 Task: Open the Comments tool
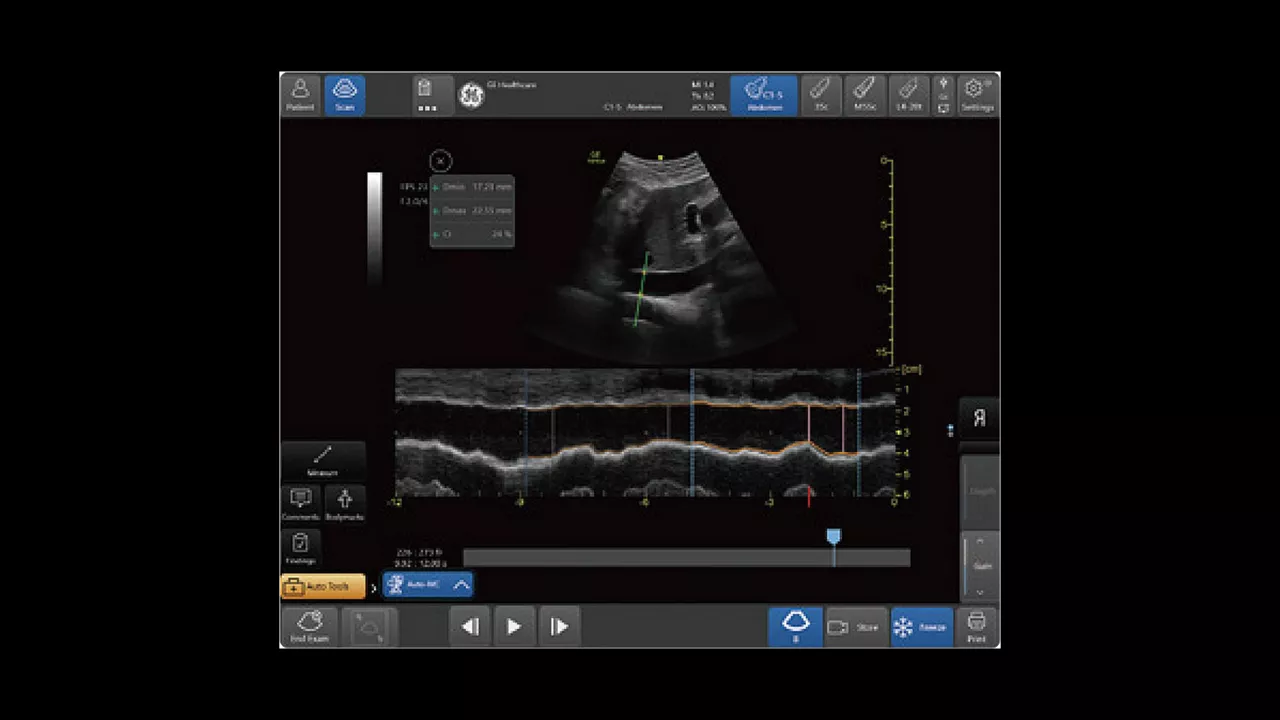click(x=301, y=503)
